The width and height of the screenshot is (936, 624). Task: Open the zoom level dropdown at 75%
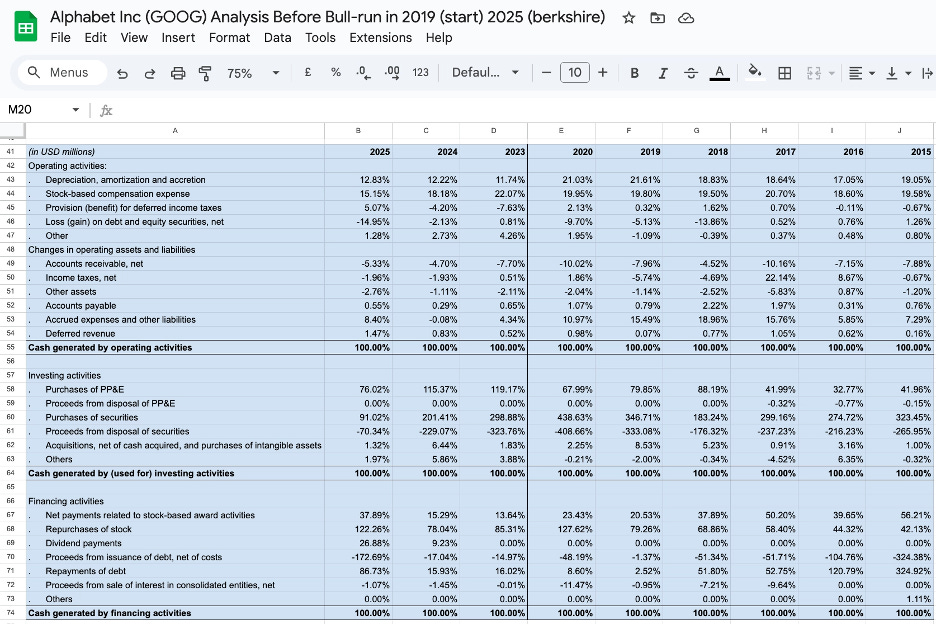tap(253, 73)
